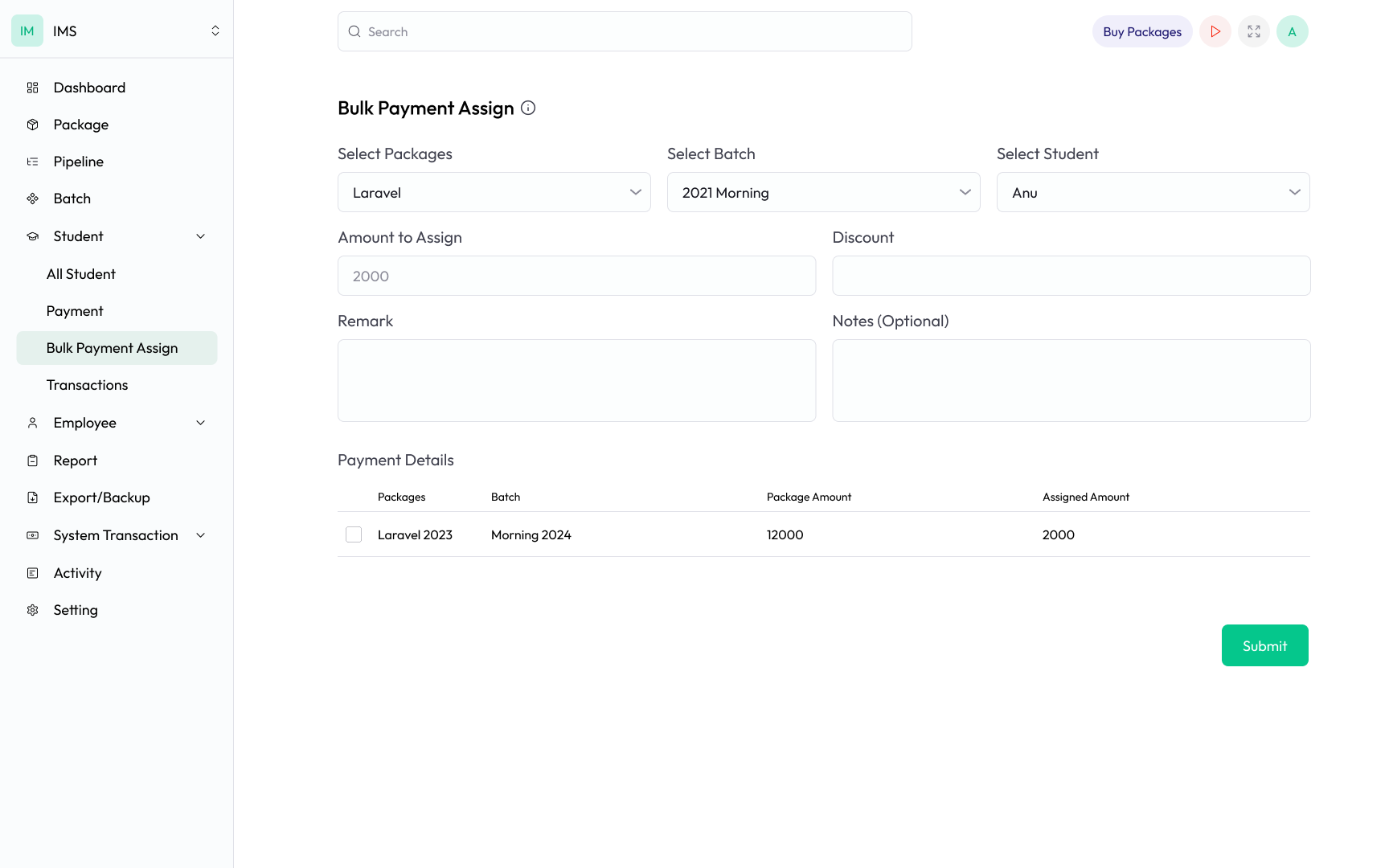The image size is (1389, 868).
Task: Open the Pipeline menu item
Action: [x=117, y=162]
